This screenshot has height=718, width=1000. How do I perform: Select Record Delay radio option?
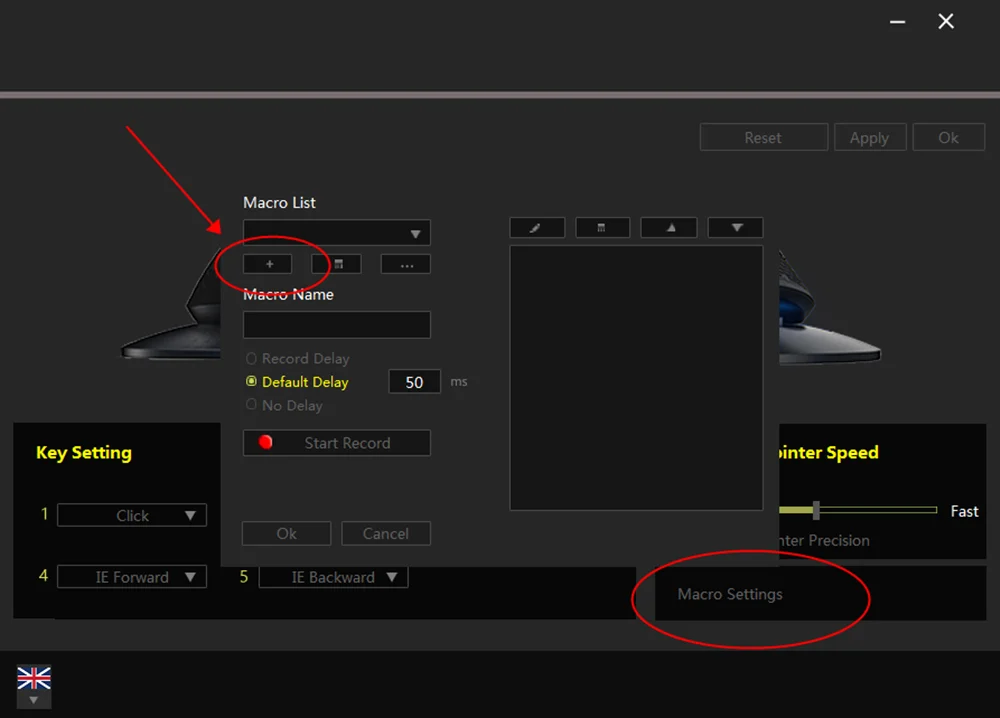(251, 358)
